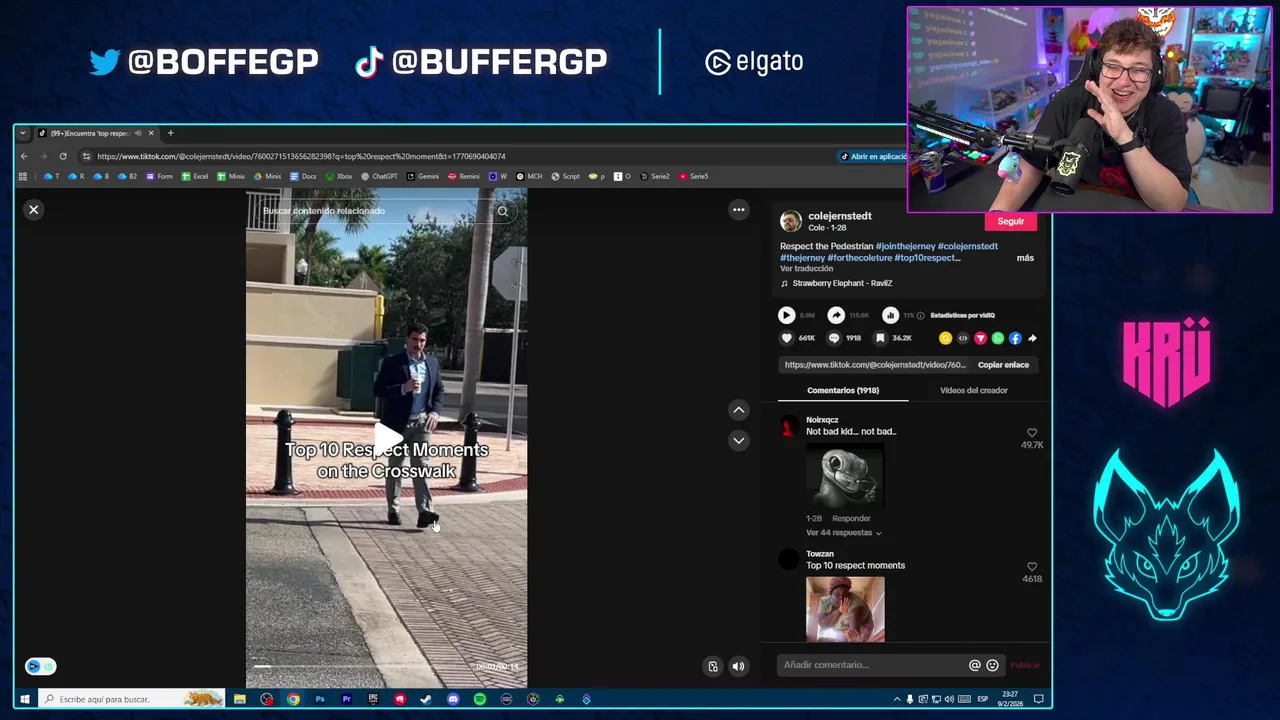Open the #forthecoleture hashtag
1280x720 pixels.
coord(859,258)
